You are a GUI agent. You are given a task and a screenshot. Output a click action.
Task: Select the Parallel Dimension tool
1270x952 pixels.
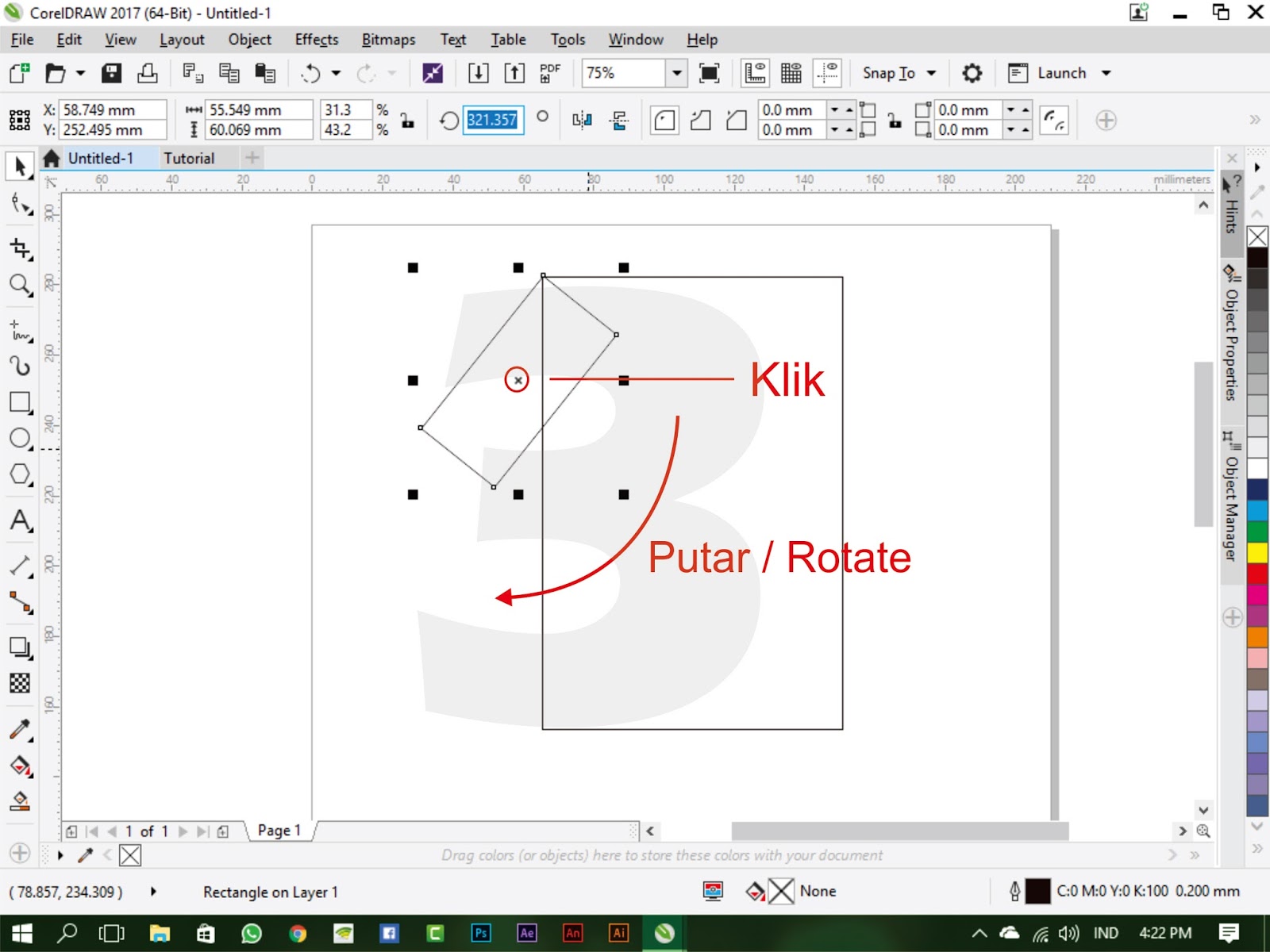point(20,566)
